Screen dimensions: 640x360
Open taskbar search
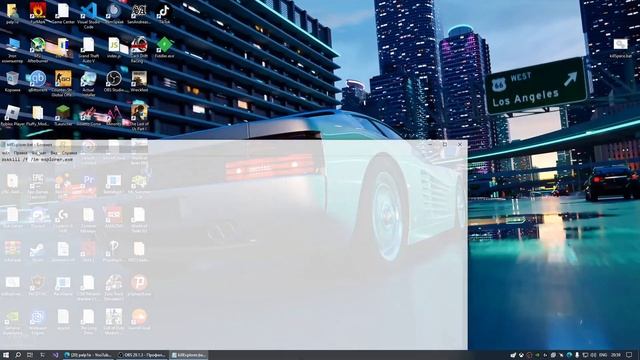point(18,355)
